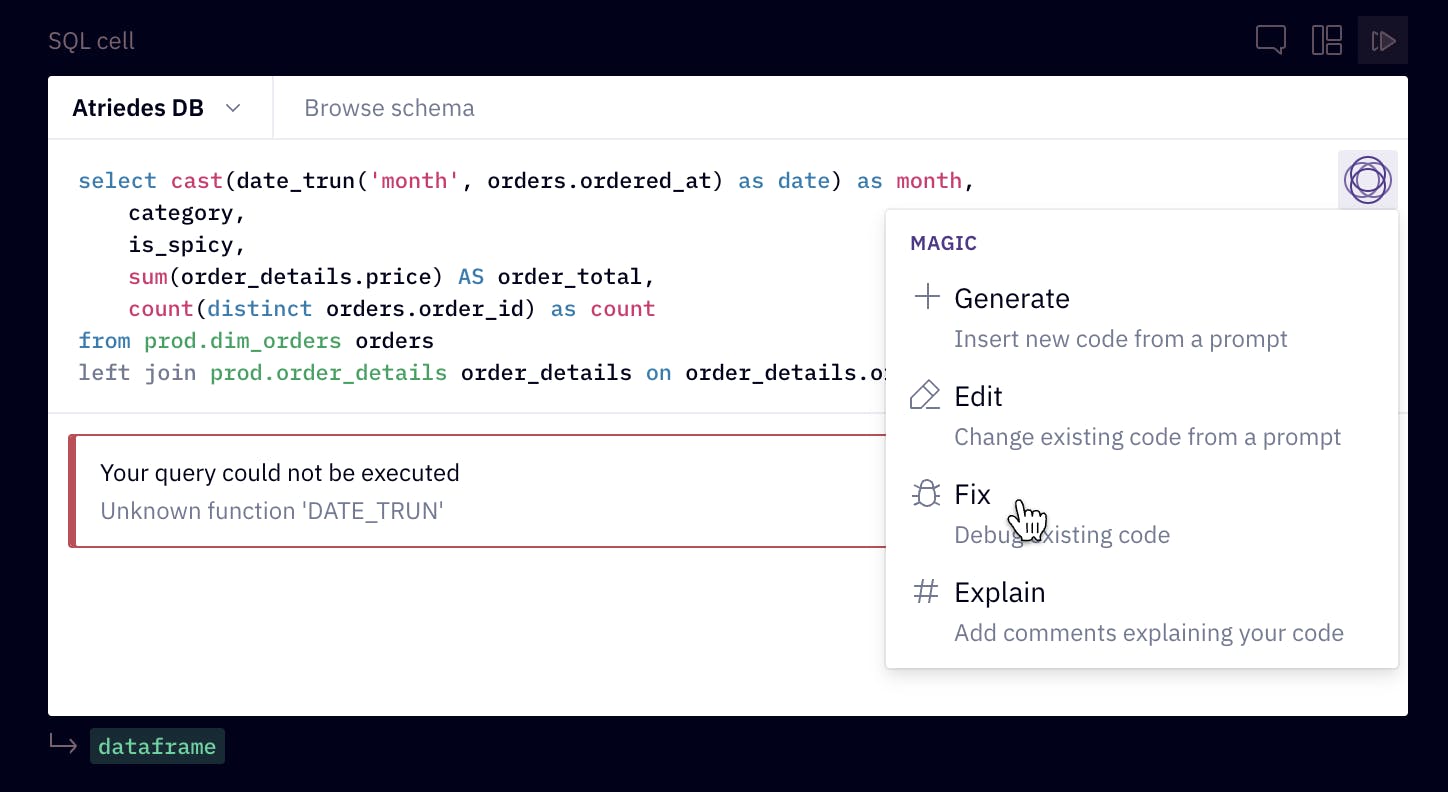Viewport: 1448px width, 792px height.
Task: Choose Fix to debug existing code
Action: coord(972,495)
